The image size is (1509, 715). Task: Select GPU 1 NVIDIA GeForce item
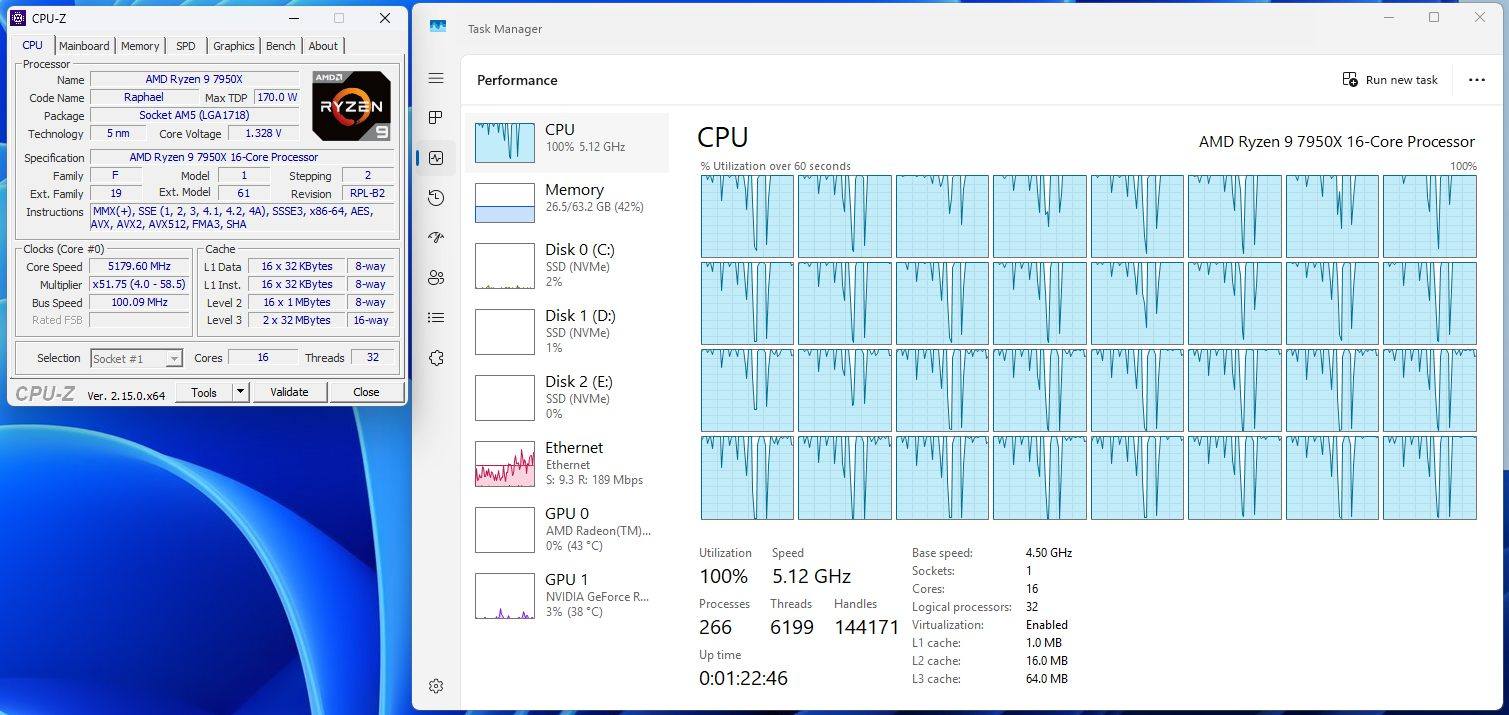point(567,596)
